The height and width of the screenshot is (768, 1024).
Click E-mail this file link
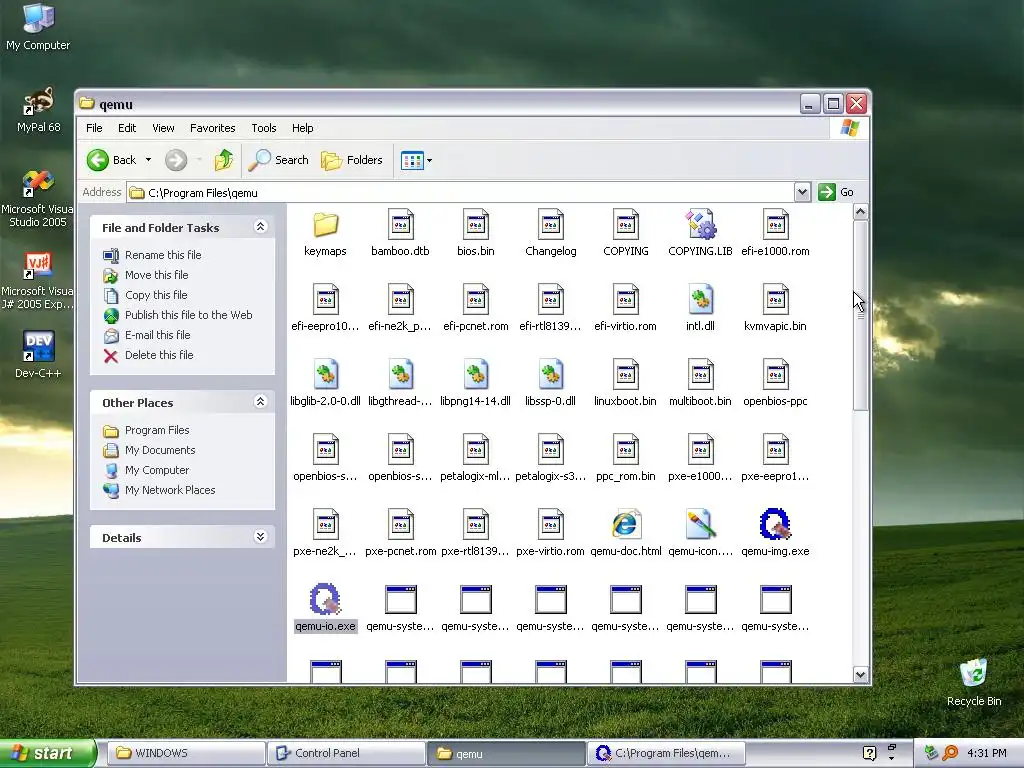click(157, 335)
